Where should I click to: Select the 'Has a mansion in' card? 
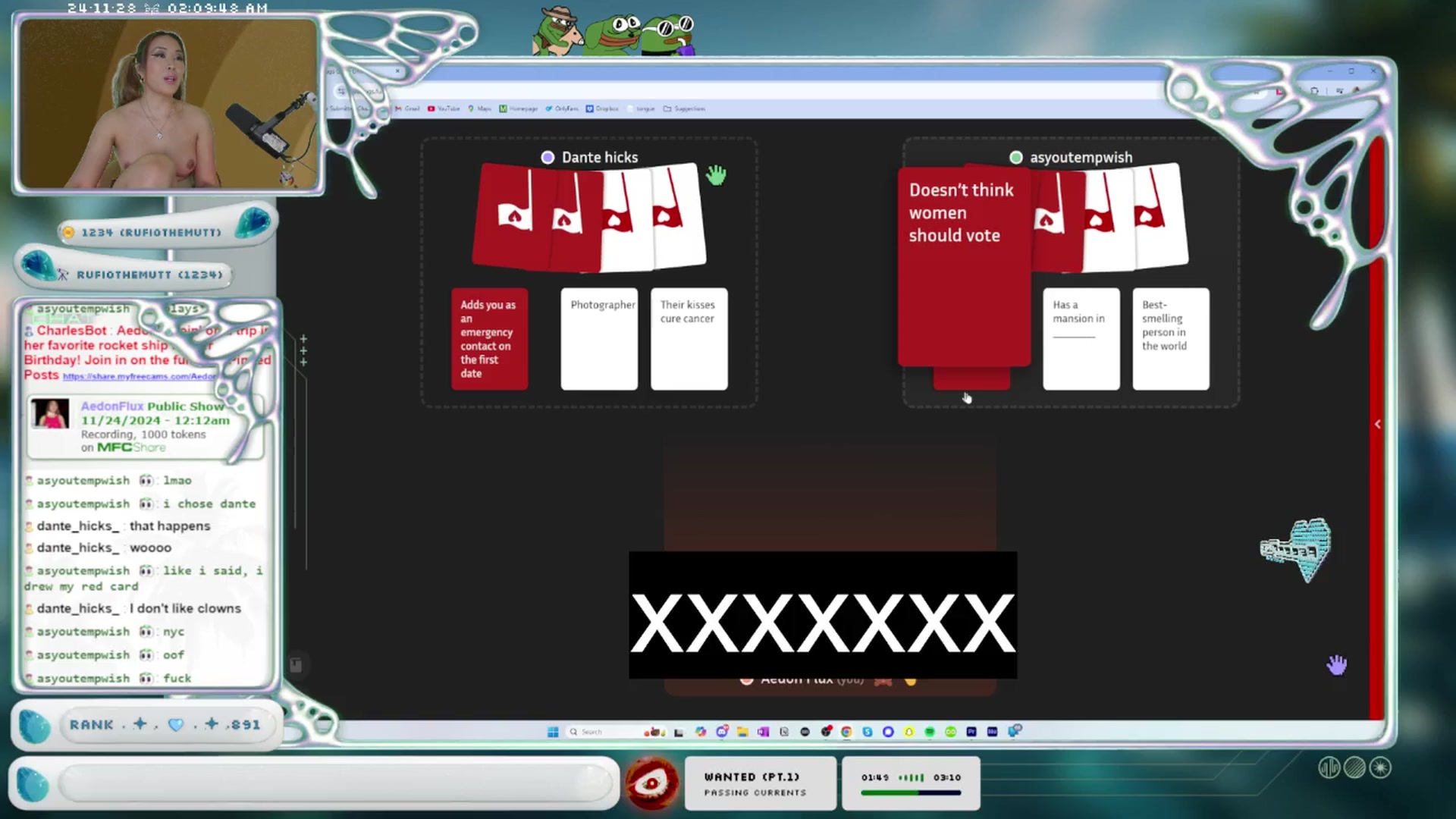tap(1081, 338)
